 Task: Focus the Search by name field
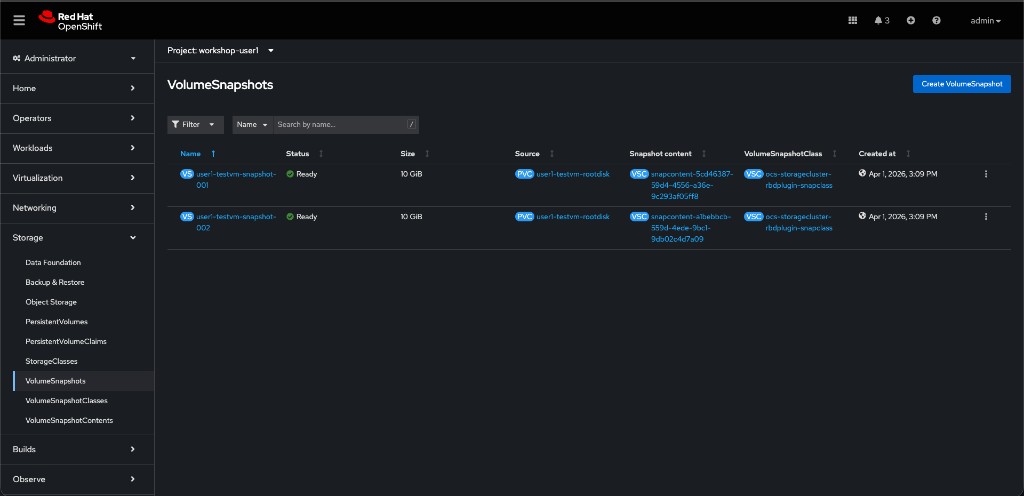340,125
